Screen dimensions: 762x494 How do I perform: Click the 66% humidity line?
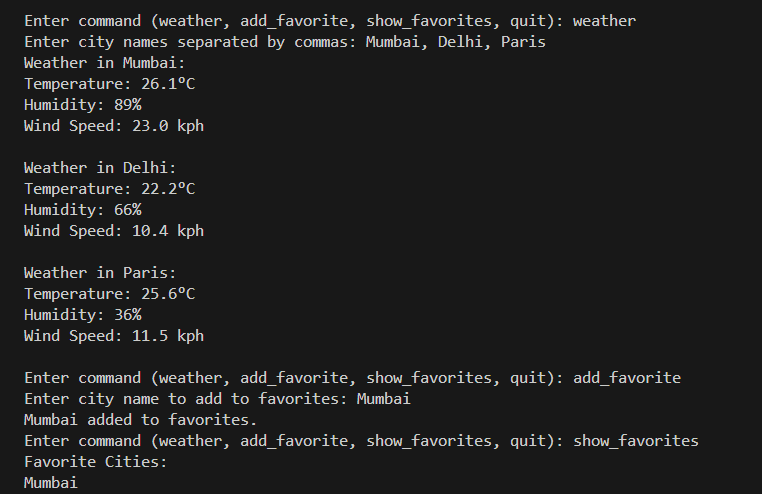click(x=82, y=210)
